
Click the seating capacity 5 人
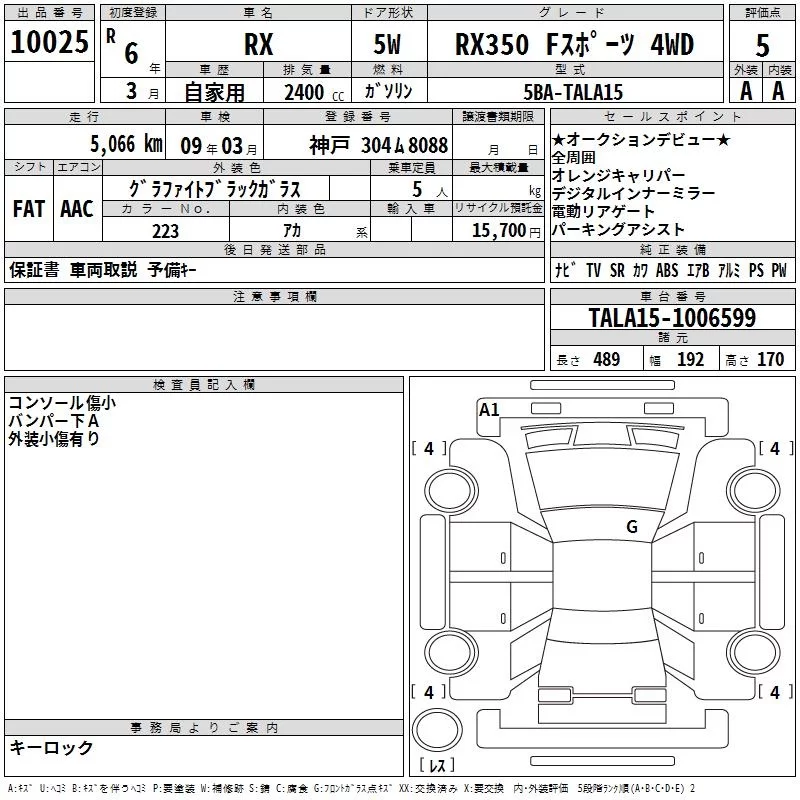(x=430, y=189)
